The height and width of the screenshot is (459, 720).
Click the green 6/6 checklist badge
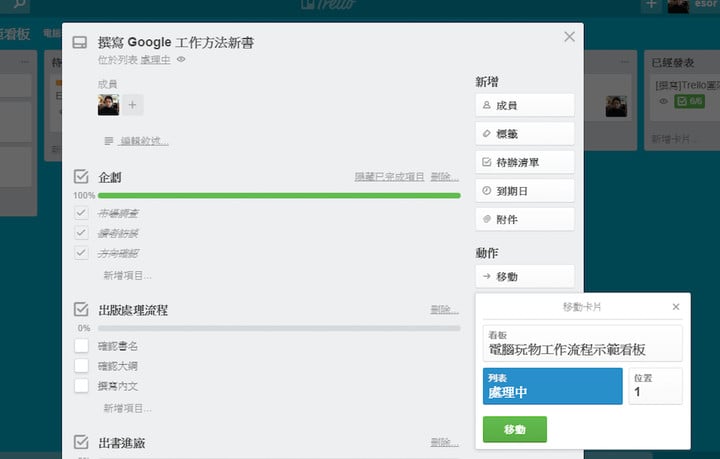(689, 101)
